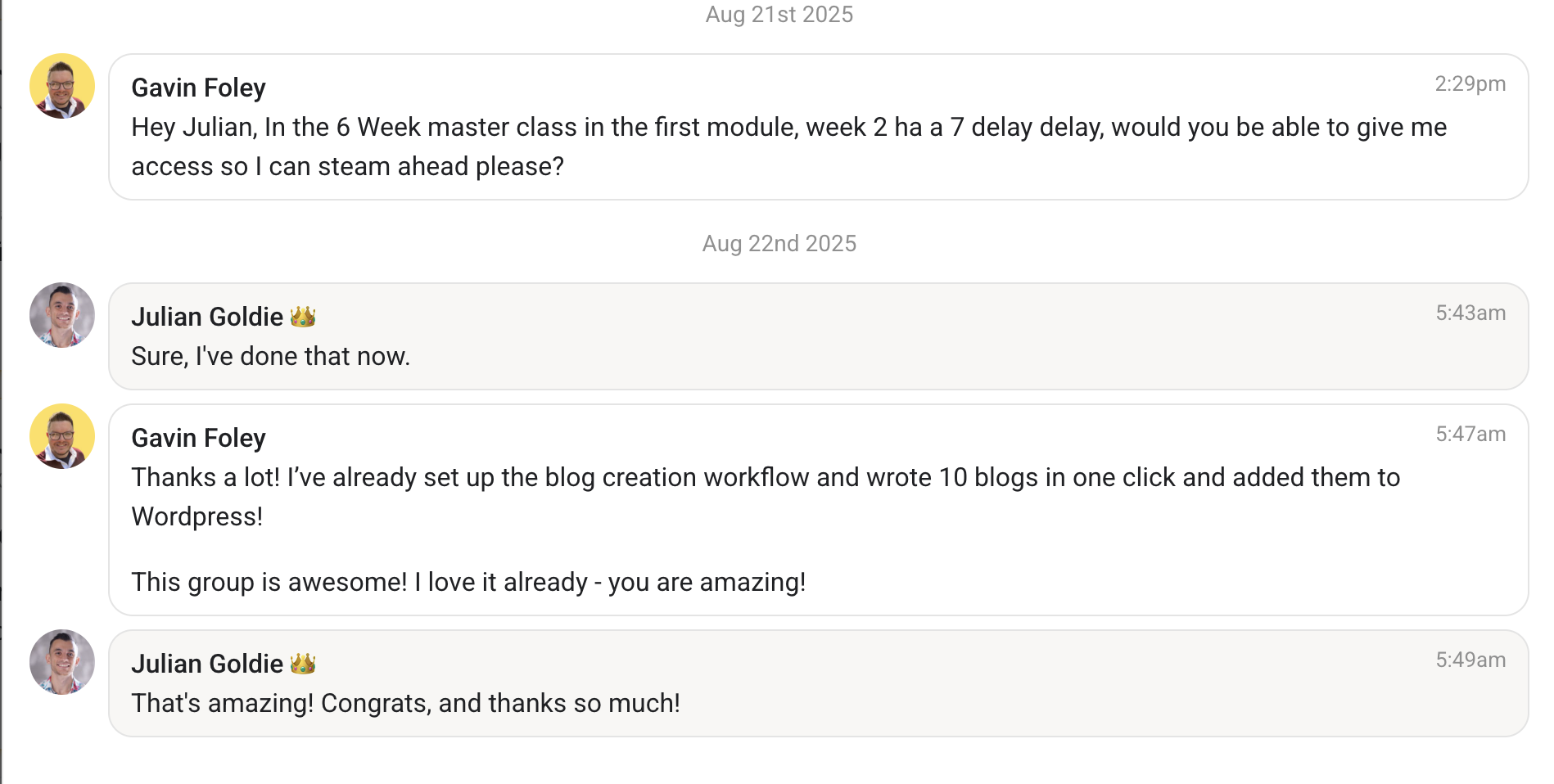Click the crown icon in the 5:43am message
Viewport: 1554px width, 784px height.
(x=303, y=317)
